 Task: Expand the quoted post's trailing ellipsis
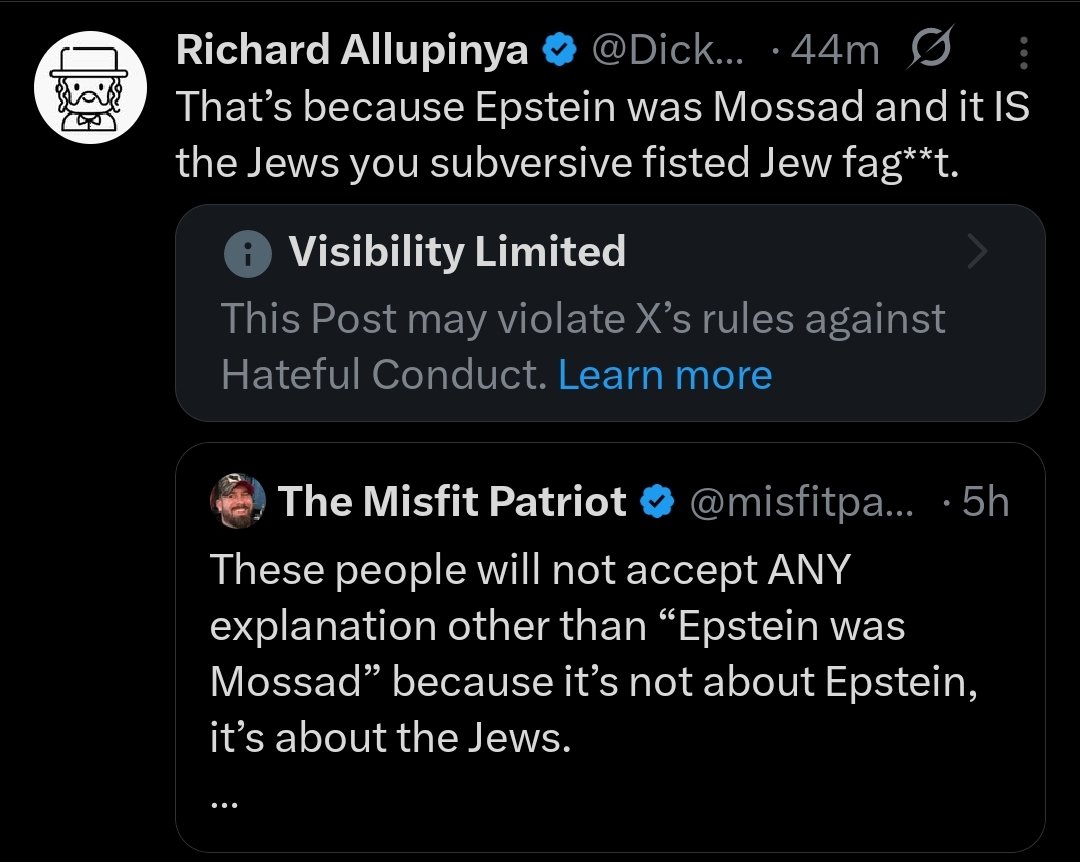click(225, 798)
